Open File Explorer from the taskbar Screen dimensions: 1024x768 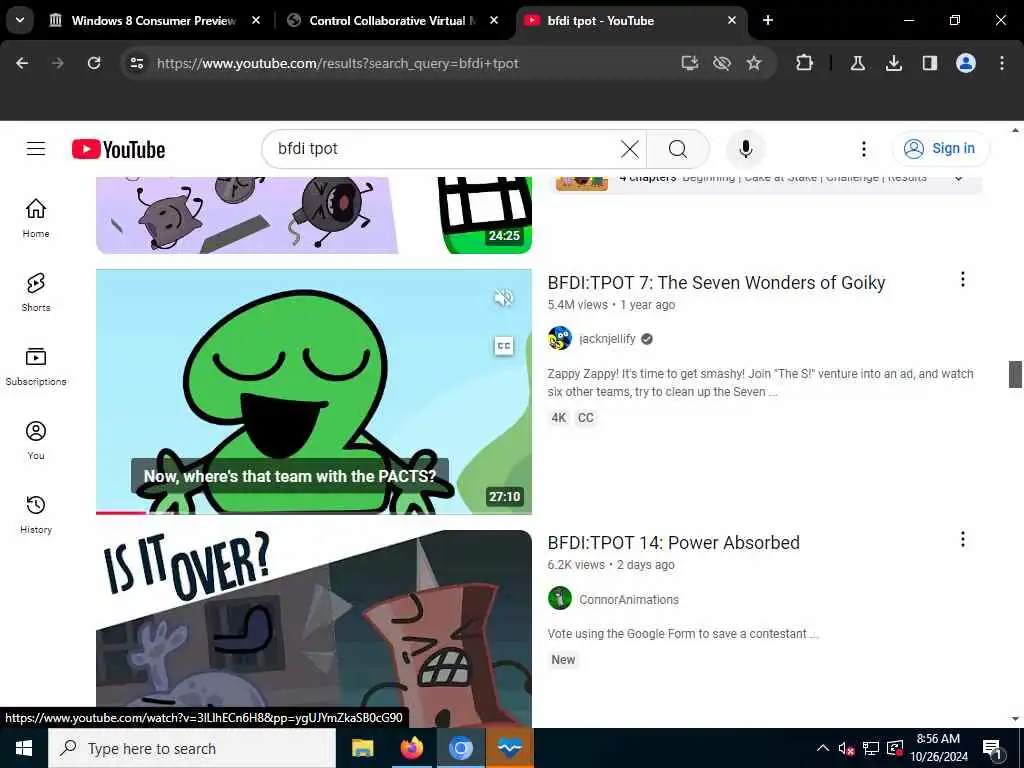362,748
